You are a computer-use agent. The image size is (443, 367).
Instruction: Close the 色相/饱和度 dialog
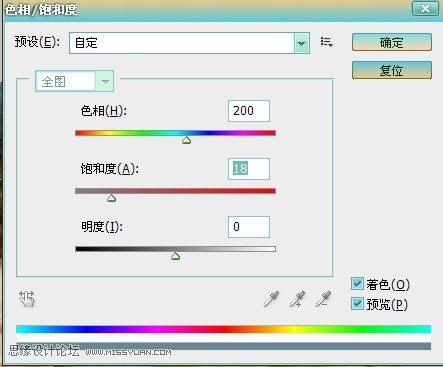pos(425,8)
